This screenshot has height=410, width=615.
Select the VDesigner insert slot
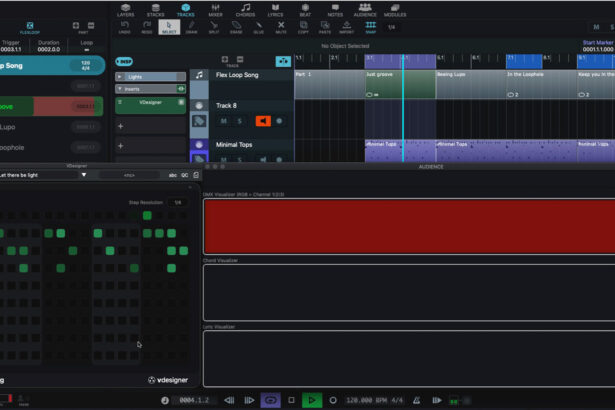[x=151, y=105]
